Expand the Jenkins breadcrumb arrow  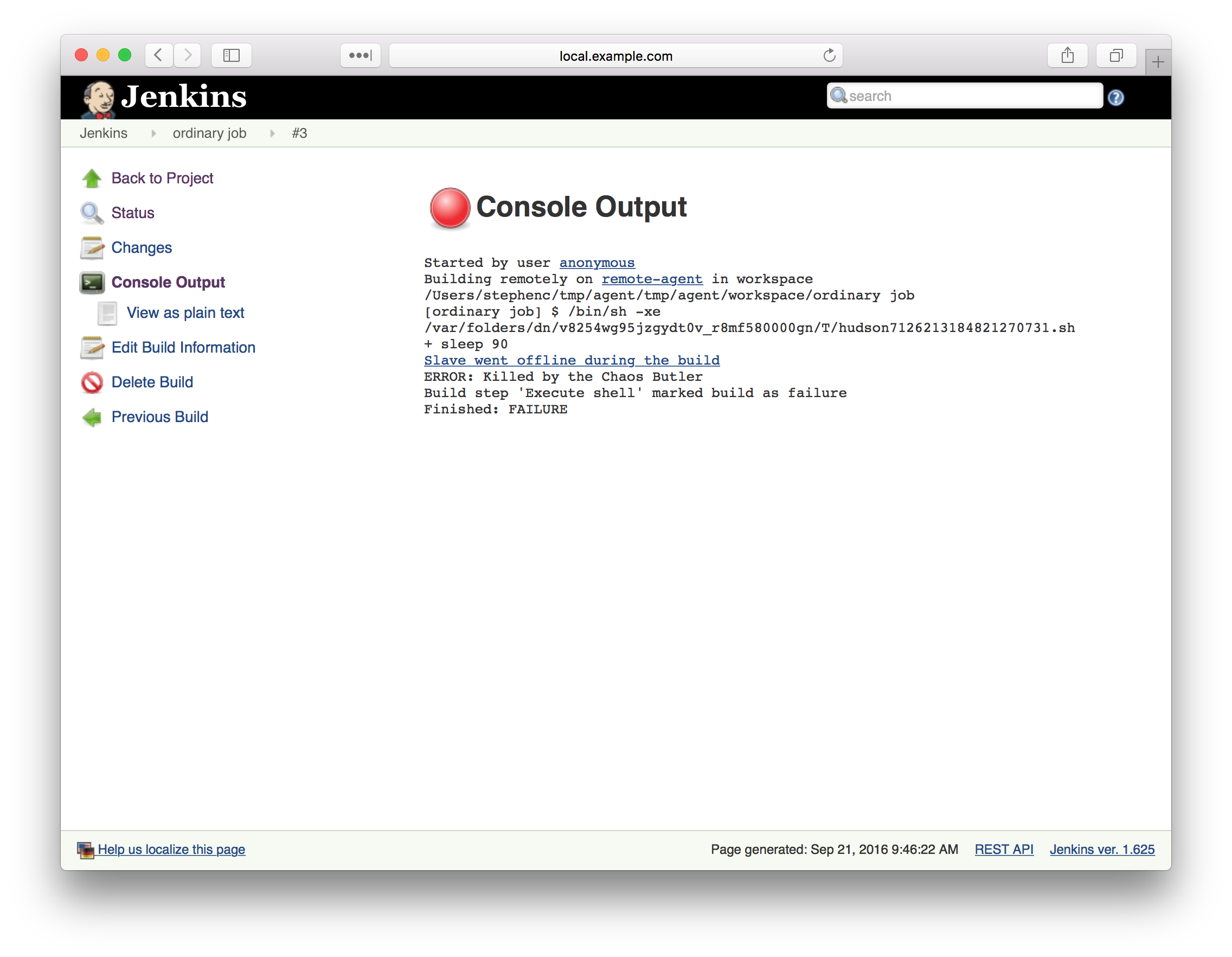[x=153, y=134]
